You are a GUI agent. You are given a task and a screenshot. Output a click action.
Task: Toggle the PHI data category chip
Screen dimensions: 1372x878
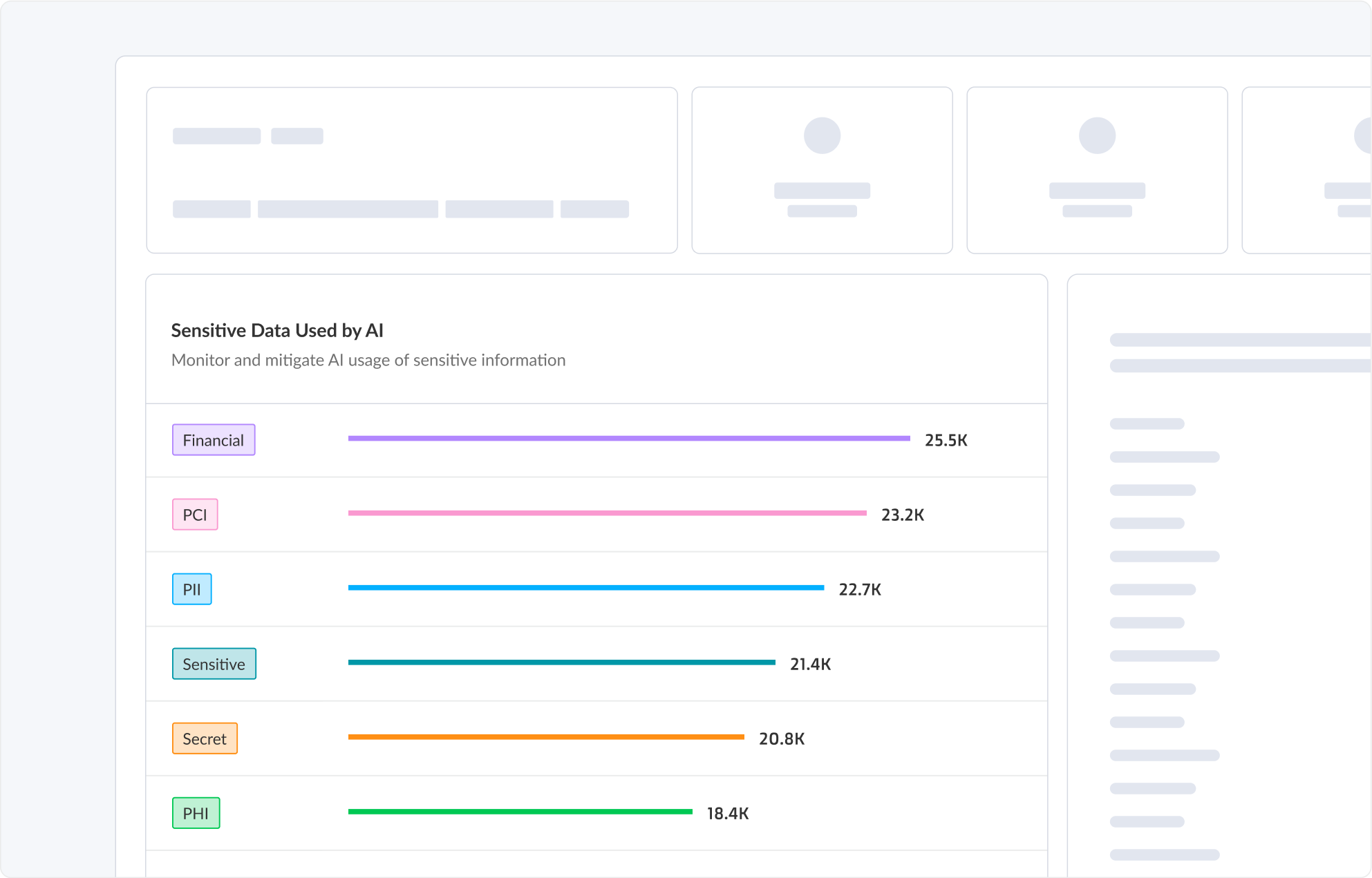pos(196,813)
